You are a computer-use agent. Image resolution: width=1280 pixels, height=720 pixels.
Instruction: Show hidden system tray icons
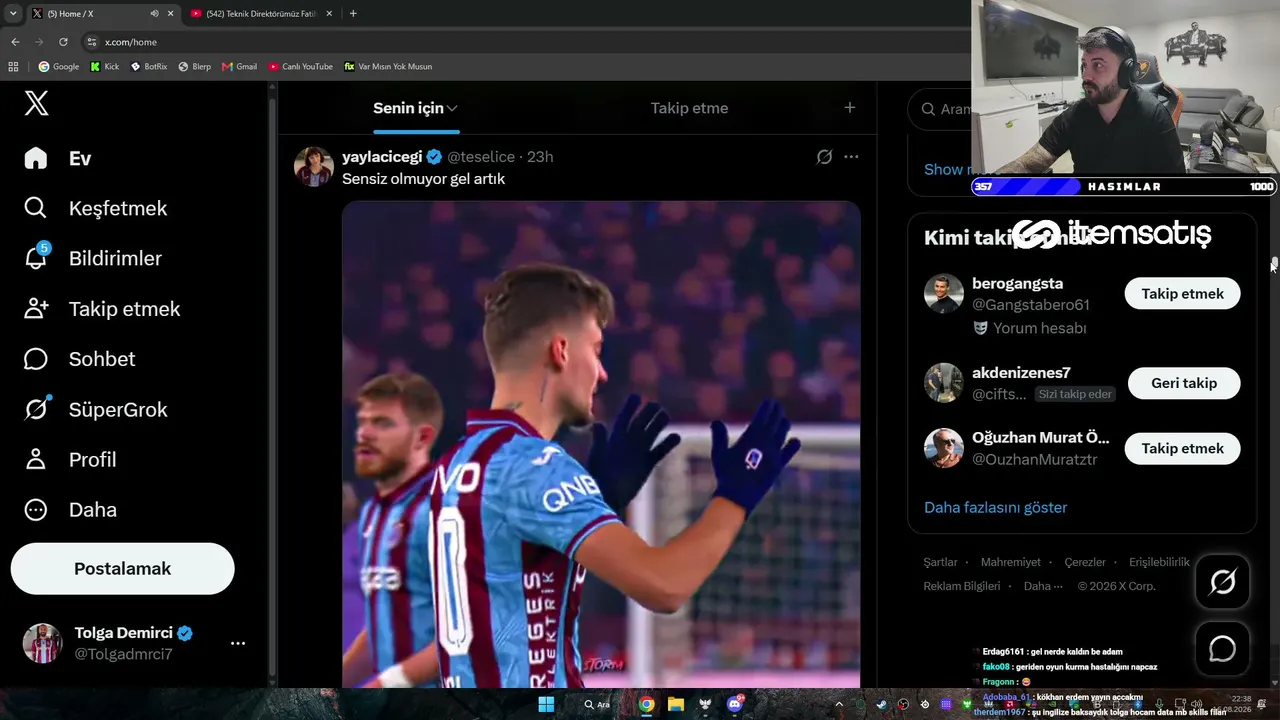839,705
